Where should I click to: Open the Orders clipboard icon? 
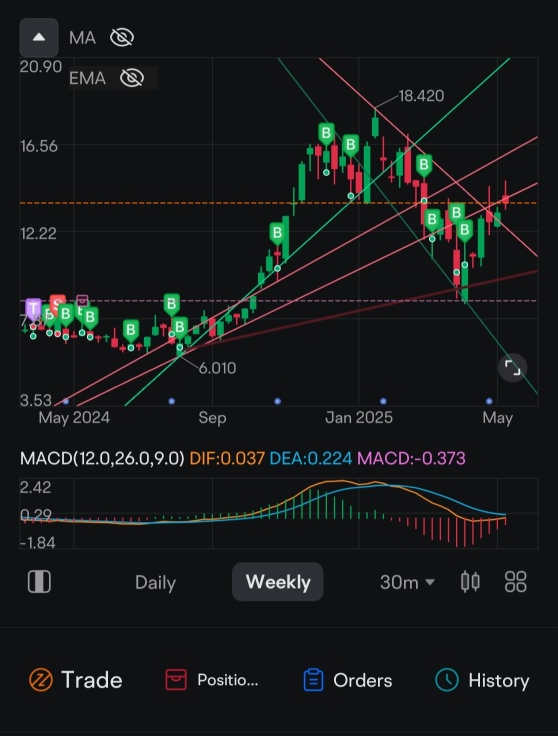313,680
